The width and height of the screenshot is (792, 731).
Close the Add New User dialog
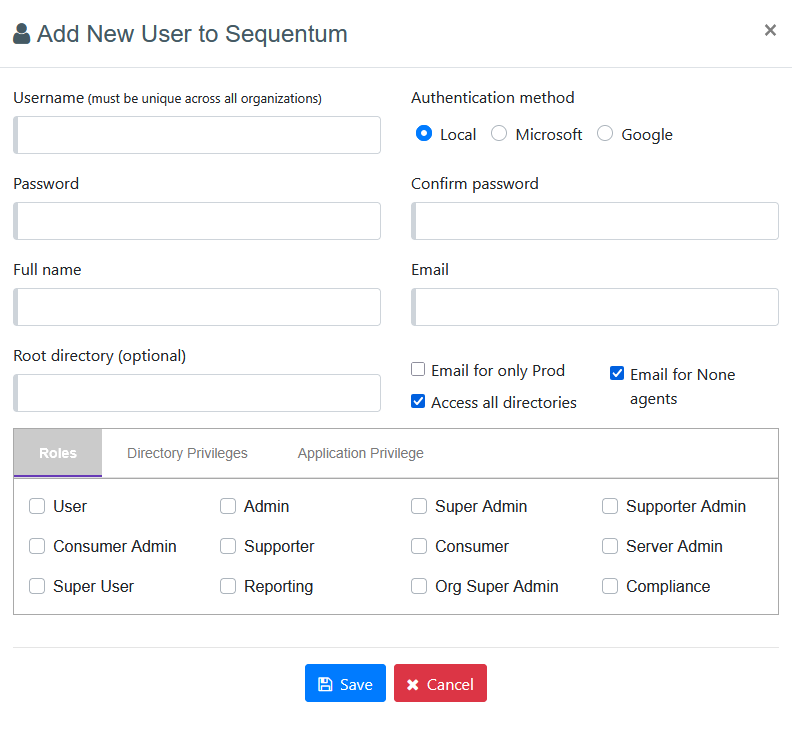click(770, 30)
